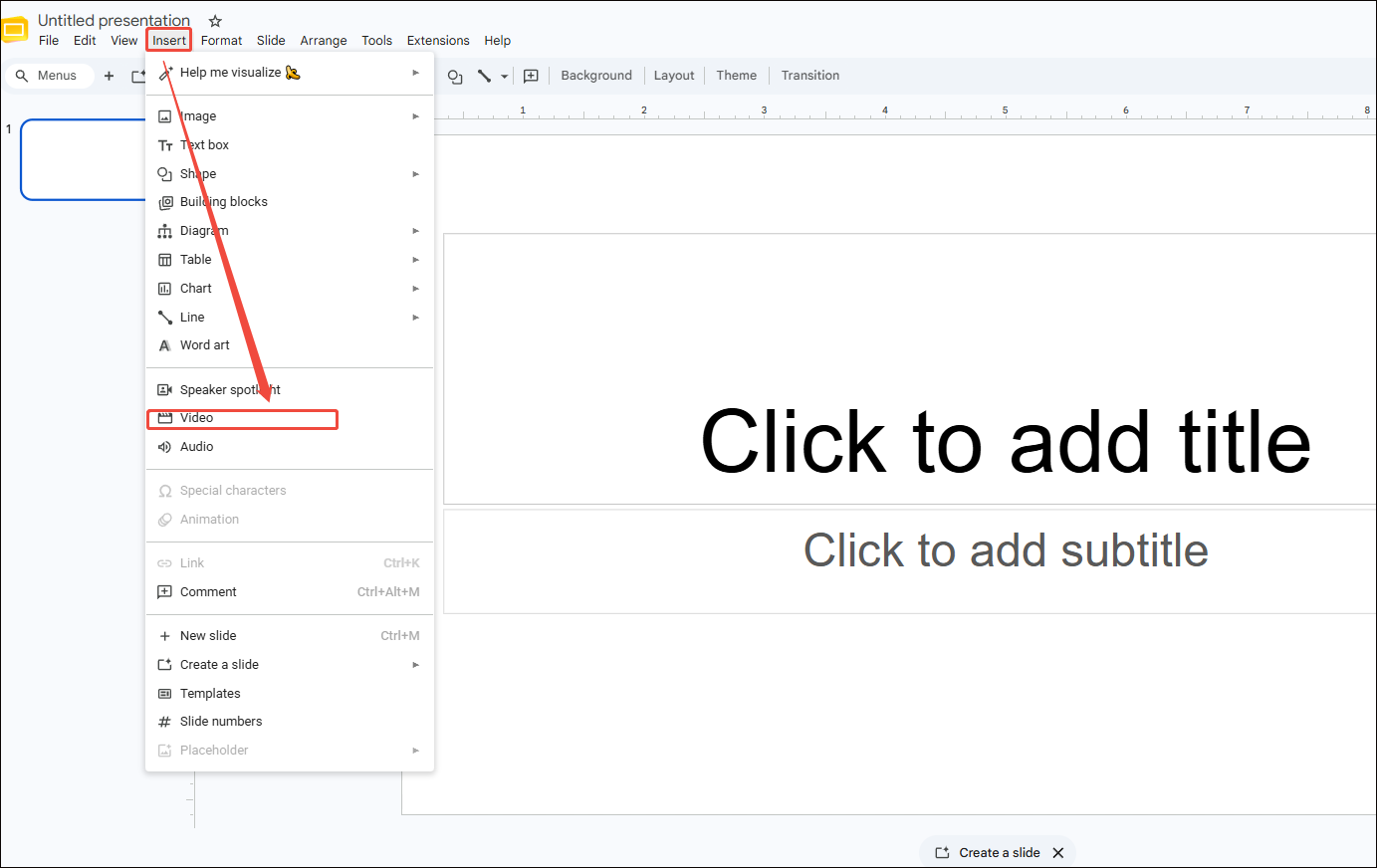The width and height of the screenshot is (1377, 868).
Task: Dismiss the Create a slide chip with X
Action: [1058, 853]
